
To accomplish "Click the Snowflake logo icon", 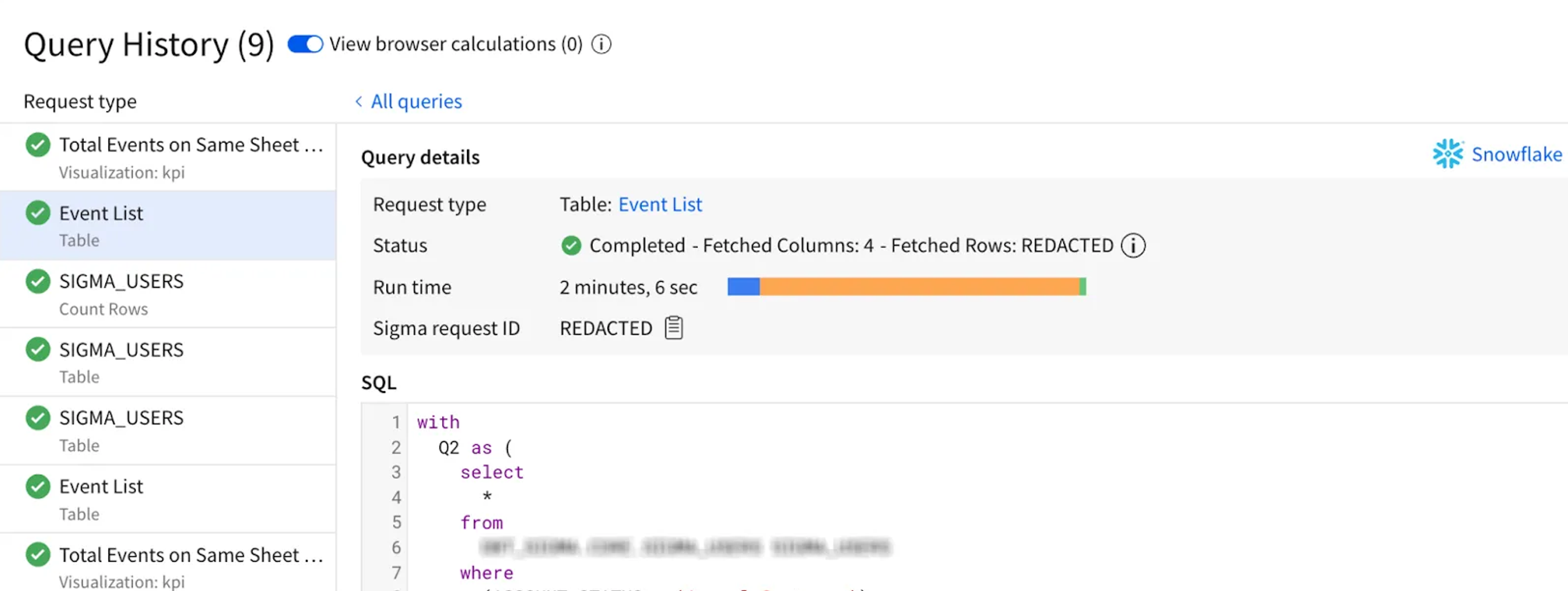I will click(1448, 153).
